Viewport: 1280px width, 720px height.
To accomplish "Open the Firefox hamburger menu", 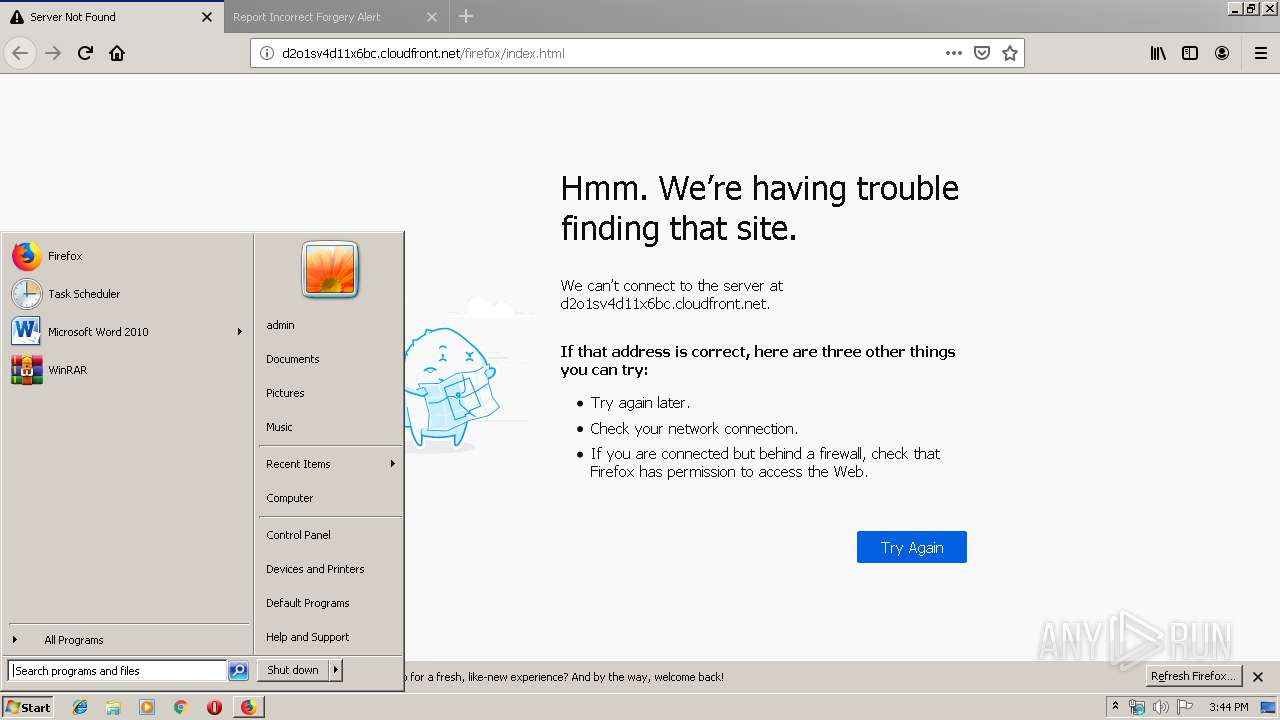I will point(1261,53).
